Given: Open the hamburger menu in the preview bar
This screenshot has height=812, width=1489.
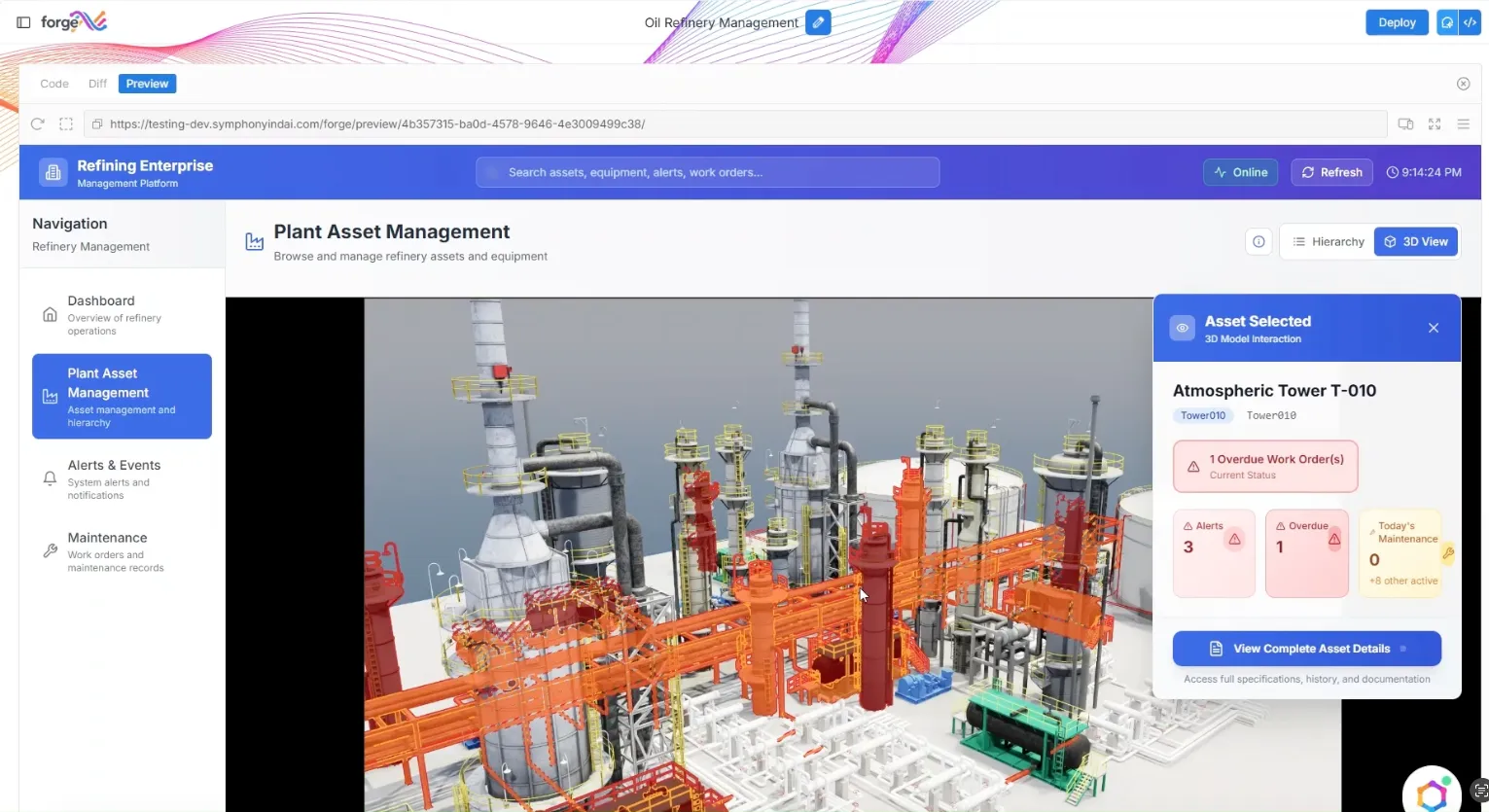Looking at the screenshot, I should [1463, 124].
